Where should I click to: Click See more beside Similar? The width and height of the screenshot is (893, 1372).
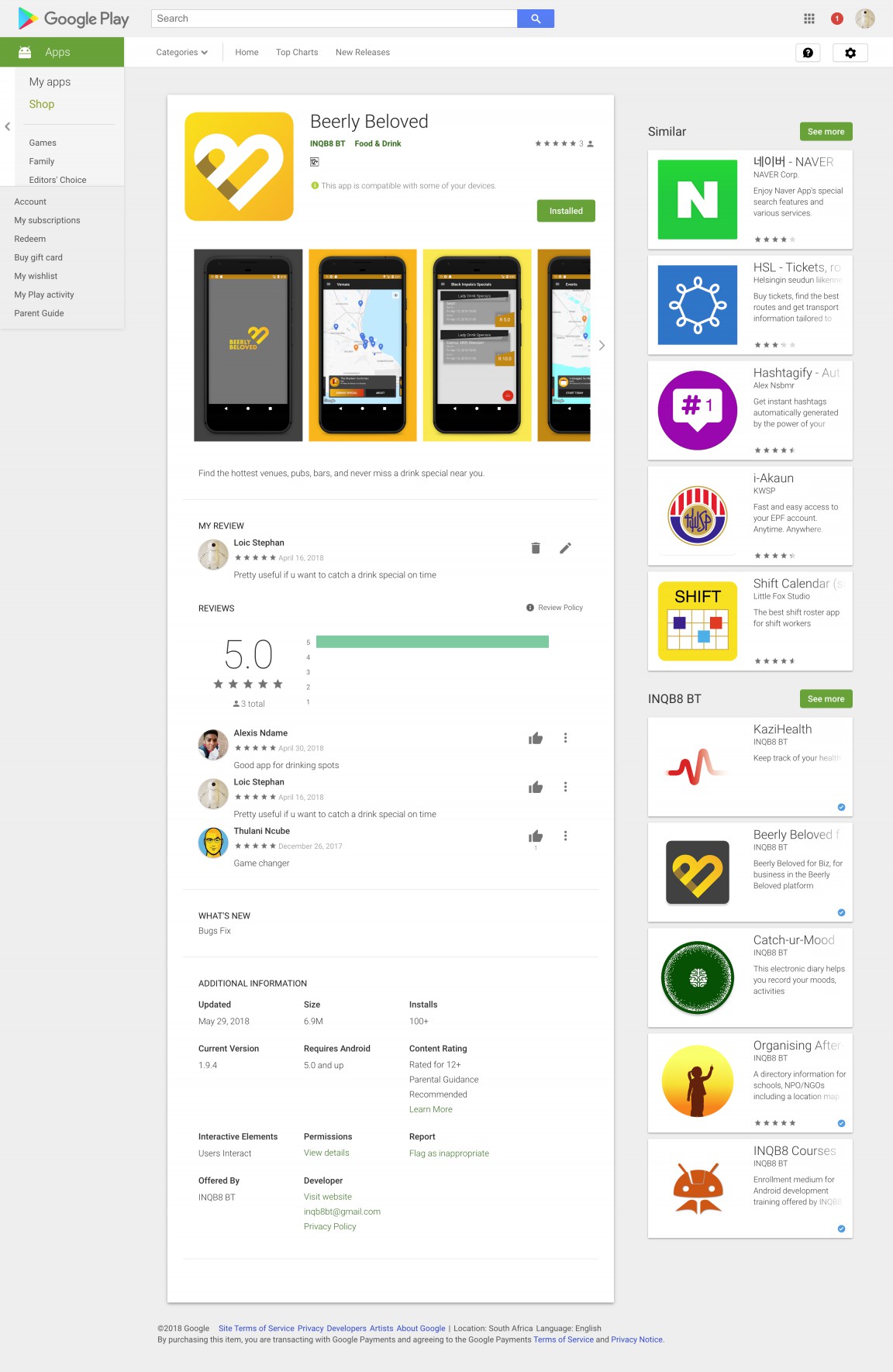[826, 132]
